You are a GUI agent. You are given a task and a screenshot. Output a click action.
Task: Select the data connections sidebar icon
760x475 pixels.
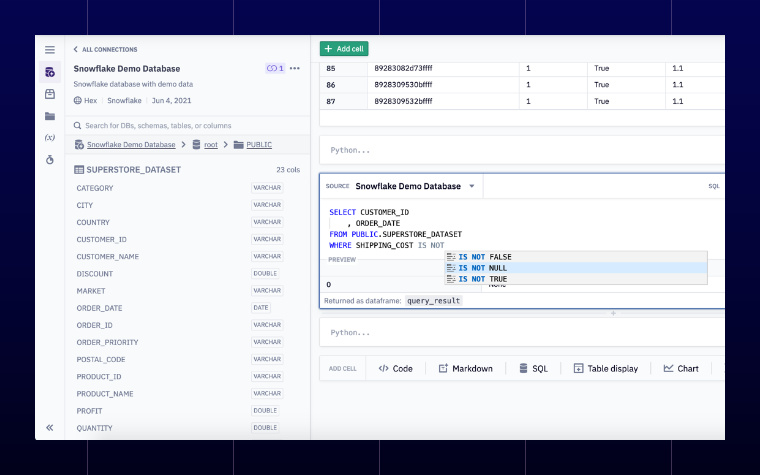pyautogui.click(x=50, y=72)
